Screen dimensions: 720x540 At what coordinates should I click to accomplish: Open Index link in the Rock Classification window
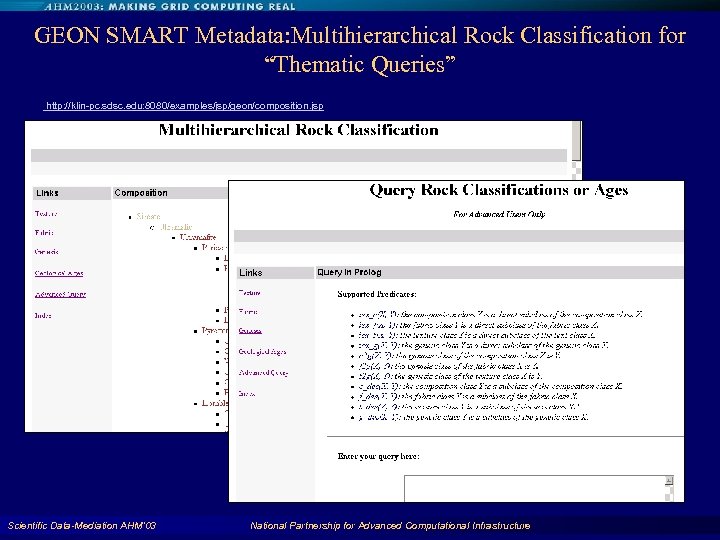43,315
